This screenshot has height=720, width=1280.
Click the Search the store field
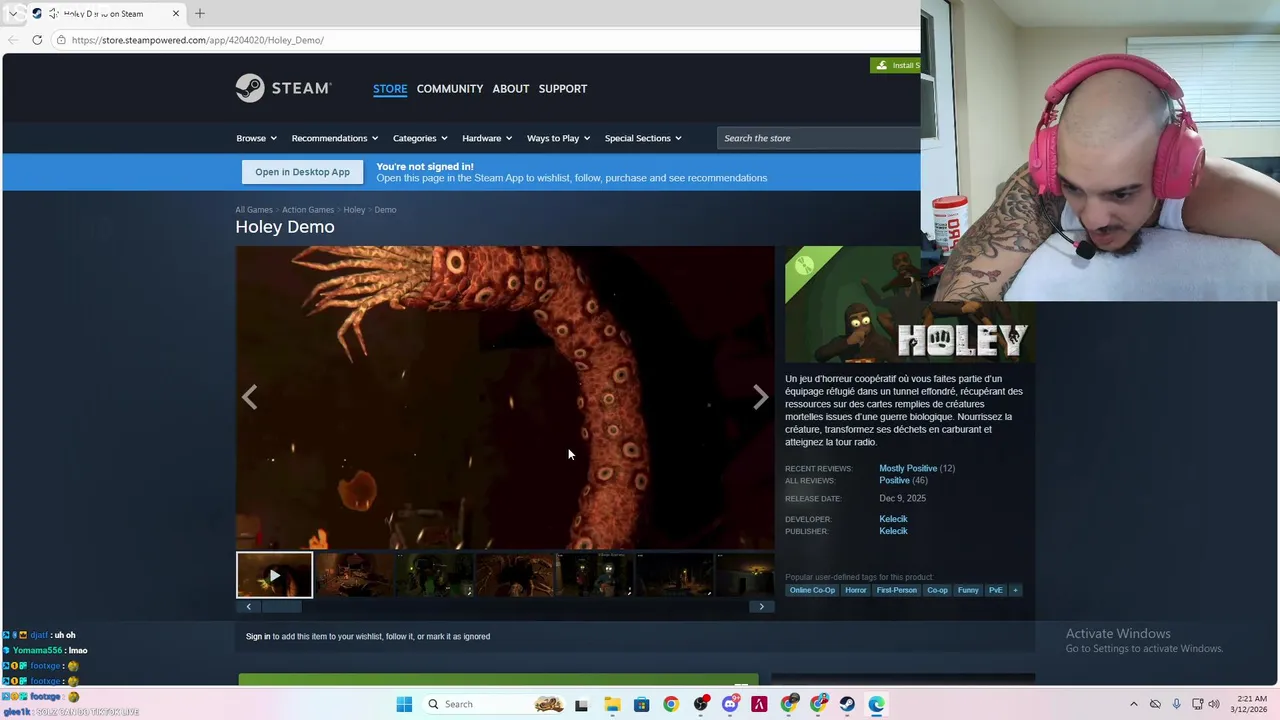pos(818,138)
